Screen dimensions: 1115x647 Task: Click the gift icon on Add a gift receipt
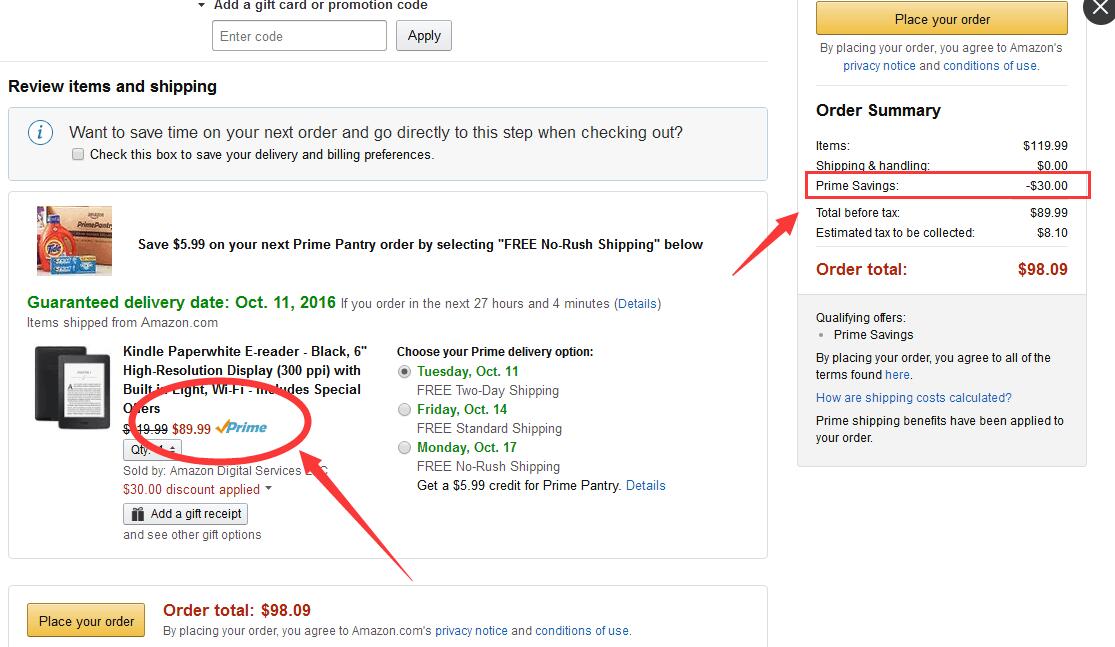[x=137, y=514]
